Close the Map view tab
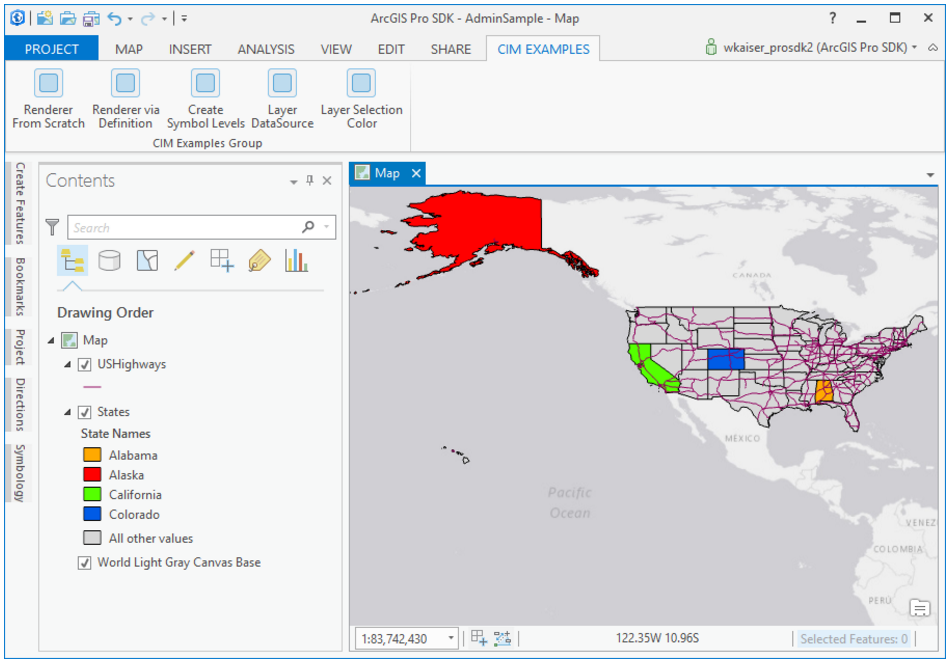This screenshot has height=662, width=951. click(x=416, y=174)
